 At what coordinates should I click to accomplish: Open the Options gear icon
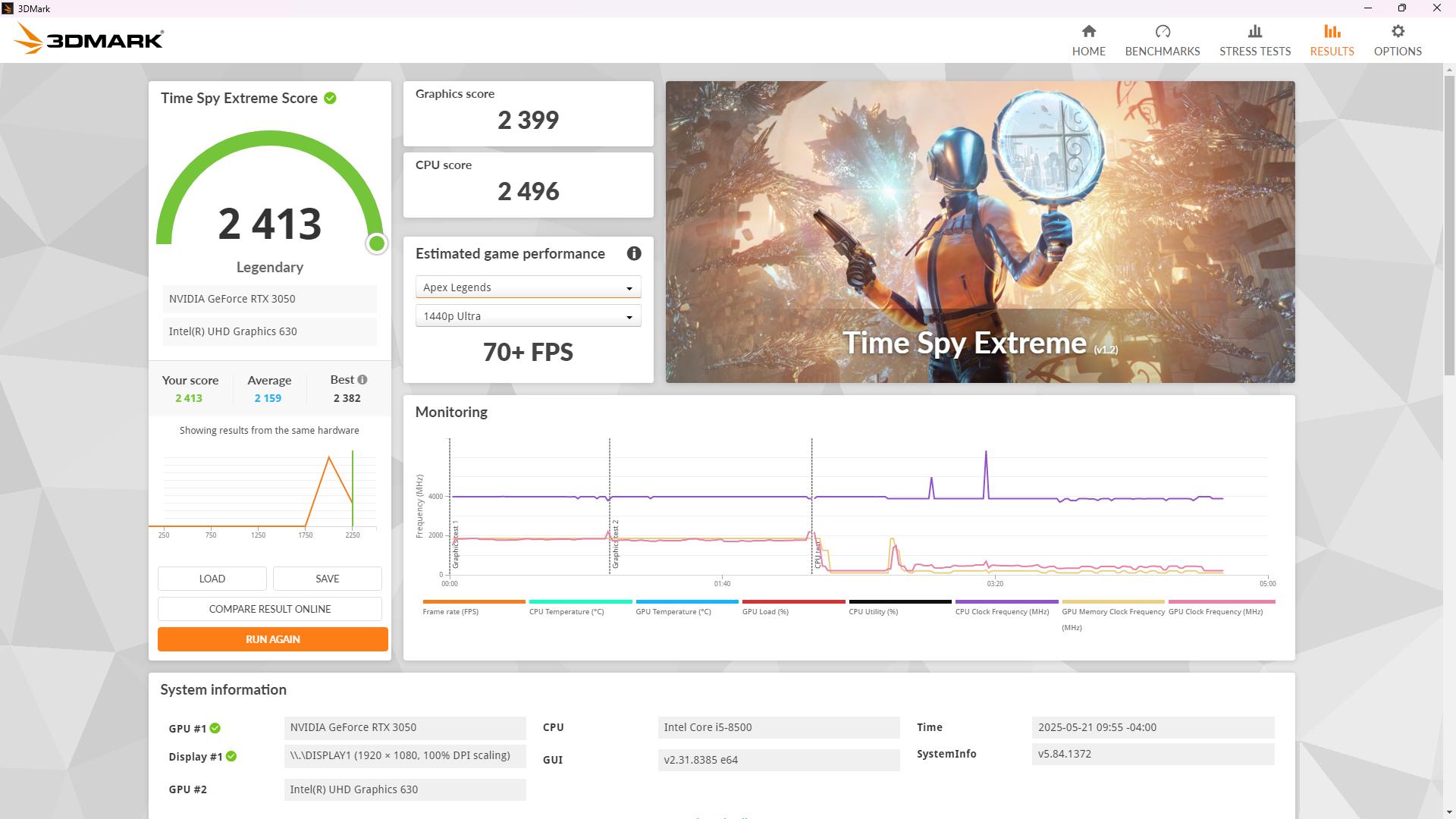[1397, 32]
